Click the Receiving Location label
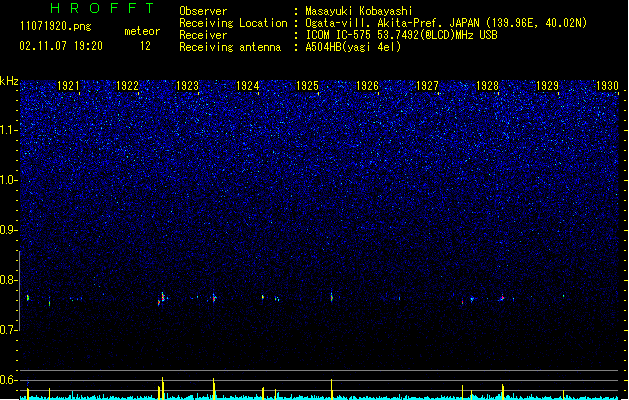The height and width of the screenshot is (400, 629). (233, 23)
